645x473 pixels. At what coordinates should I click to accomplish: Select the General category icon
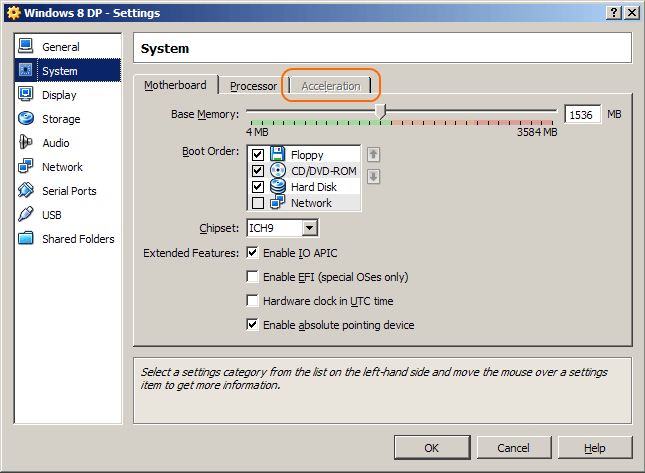[26, 47]
